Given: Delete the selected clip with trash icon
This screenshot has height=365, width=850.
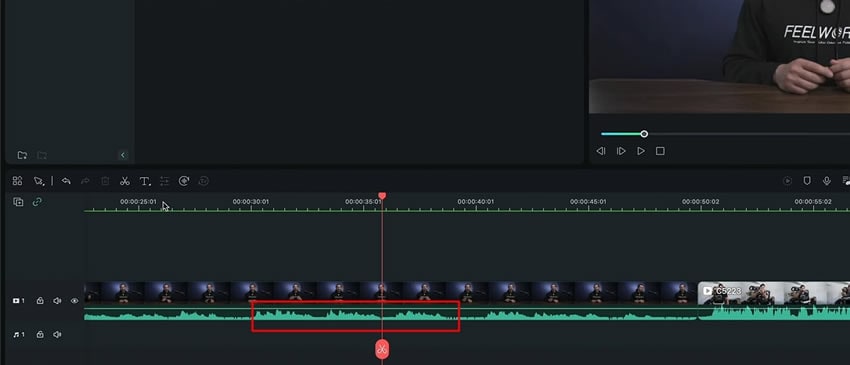Looking at the screenshot, I should [105, 181].
